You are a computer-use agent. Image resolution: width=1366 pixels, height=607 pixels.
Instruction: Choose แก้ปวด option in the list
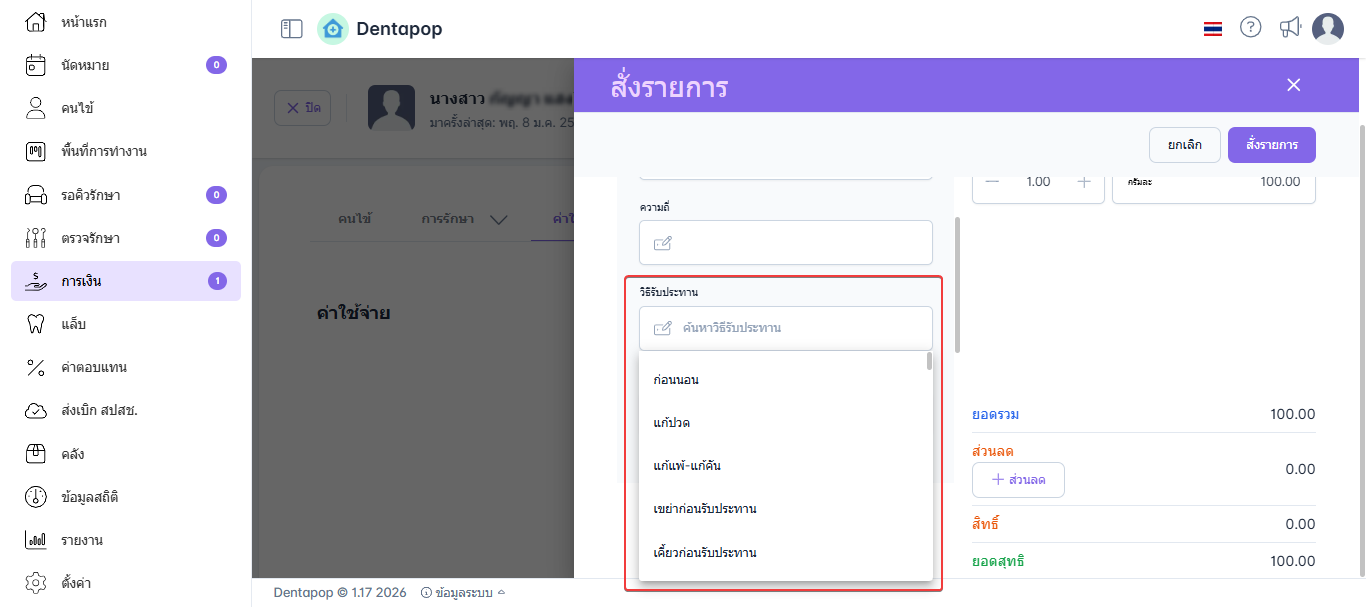click(x=671, y=423)
